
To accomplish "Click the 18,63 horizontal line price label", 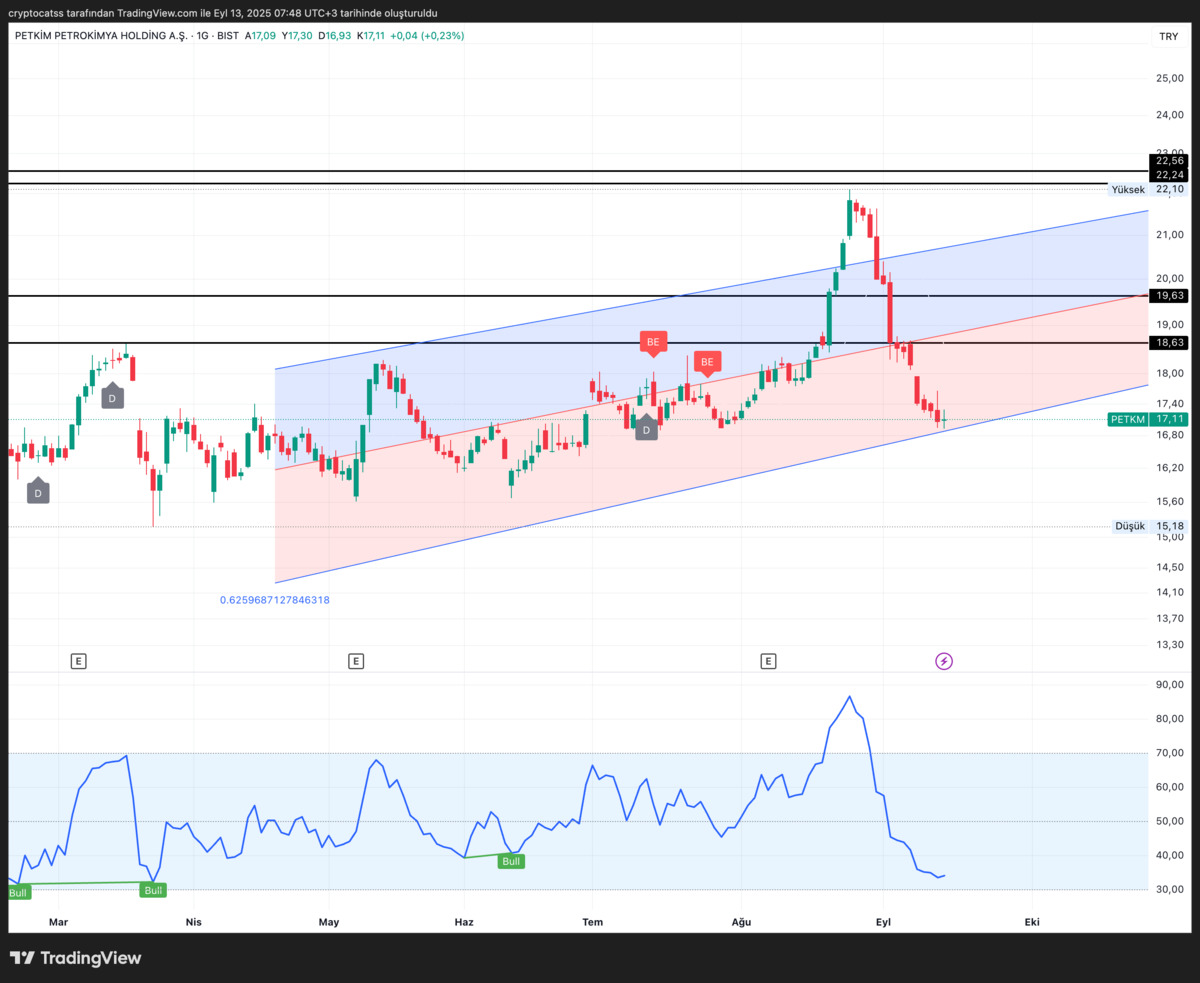I will [1169, 343].
